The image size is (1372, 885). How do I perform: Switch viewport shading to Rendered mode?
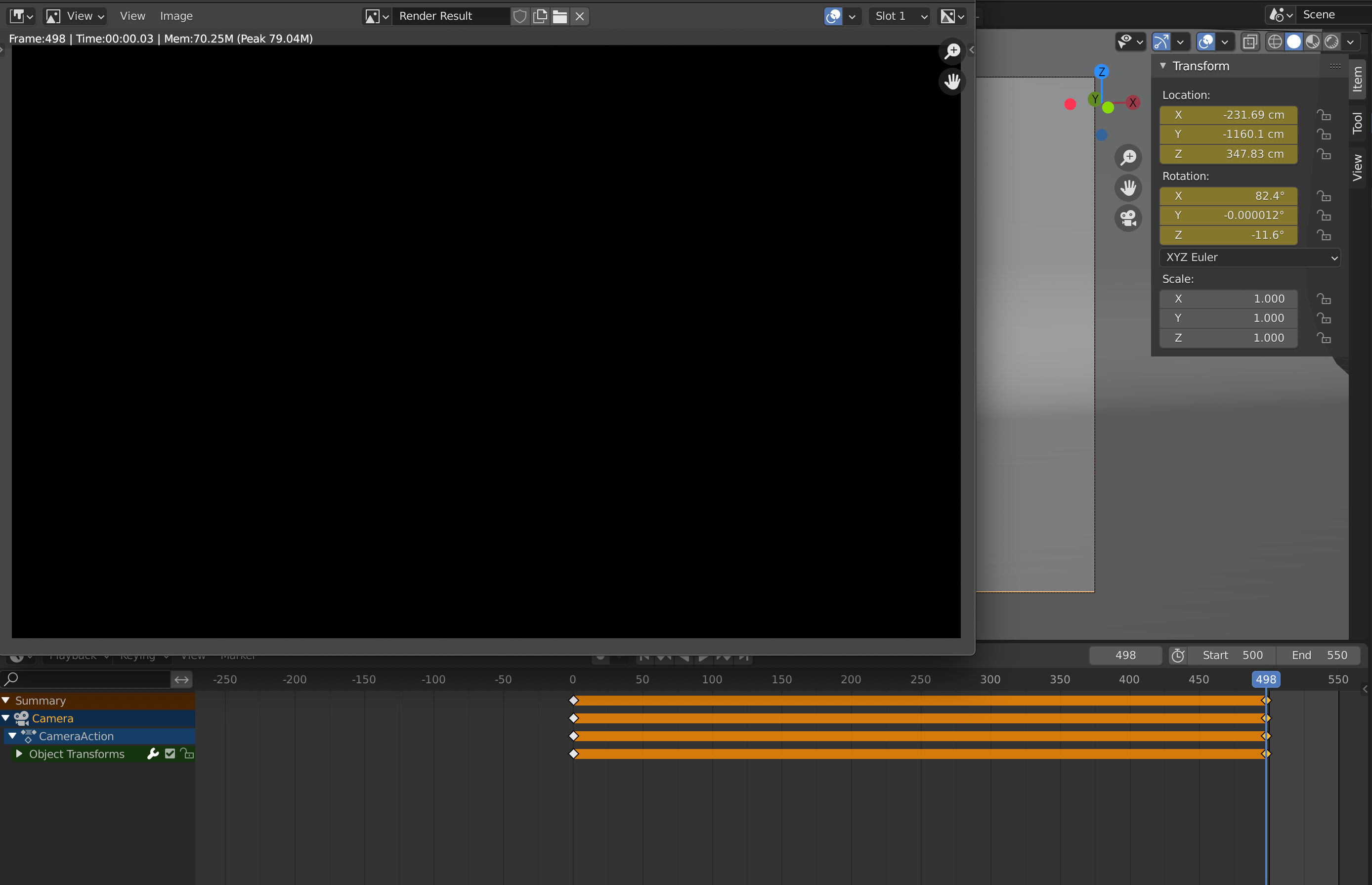click(x=1333, y=42)
